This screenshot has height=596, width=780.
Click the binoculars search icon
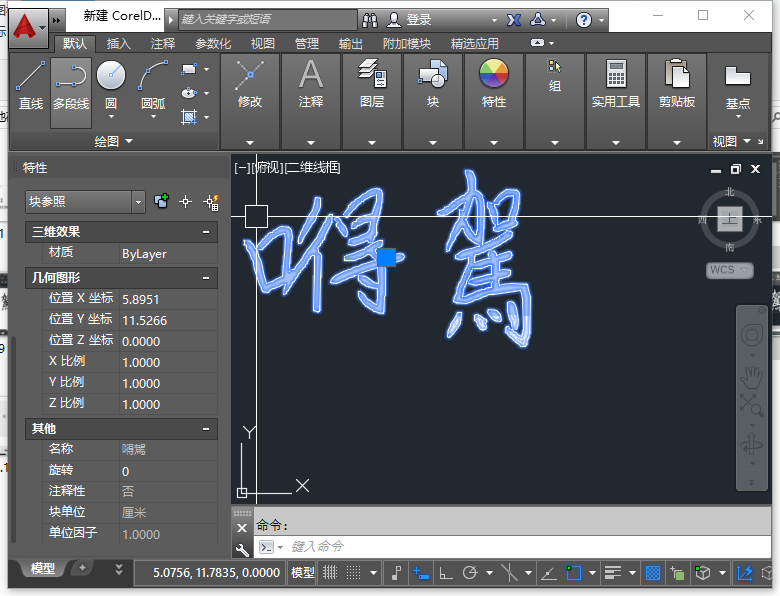(x=370, y=20)
